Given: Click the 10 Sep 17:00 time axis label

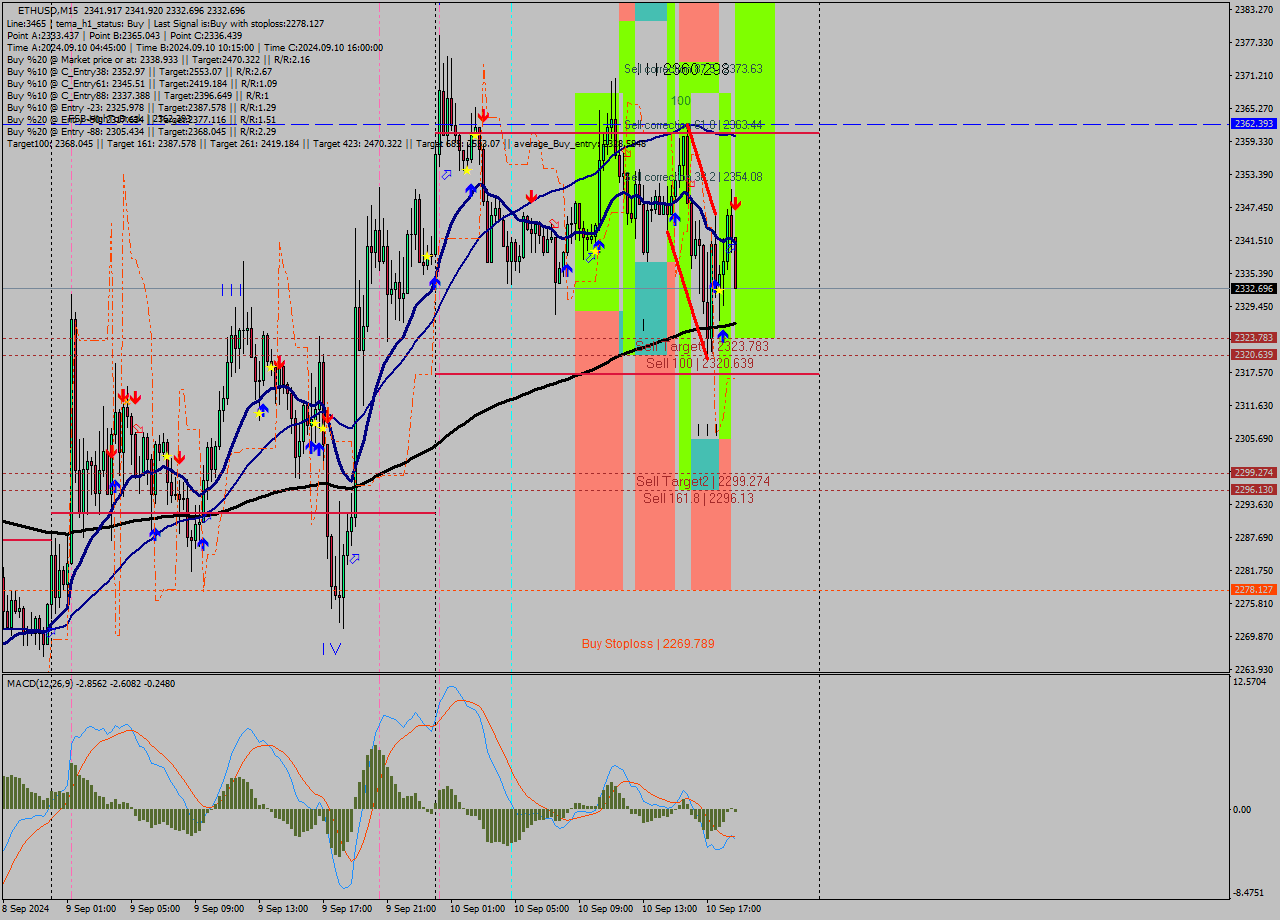Looking at the screenshot, I should 736,909.
